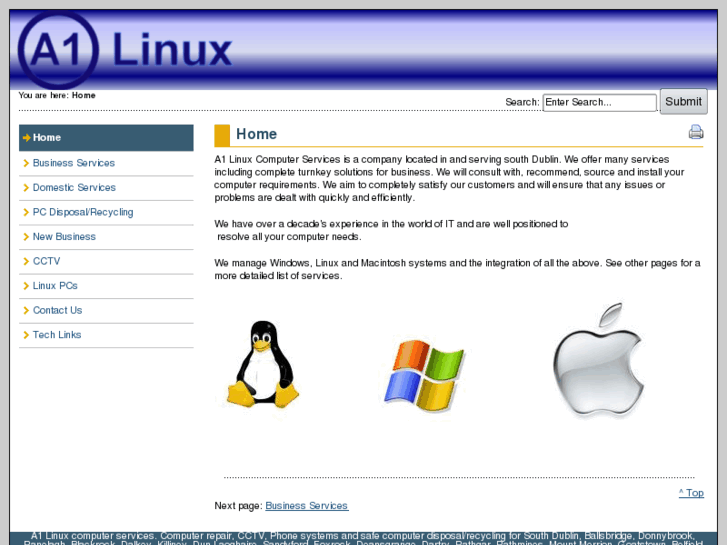Click the A1 Linux circular logo

[58, 50]
